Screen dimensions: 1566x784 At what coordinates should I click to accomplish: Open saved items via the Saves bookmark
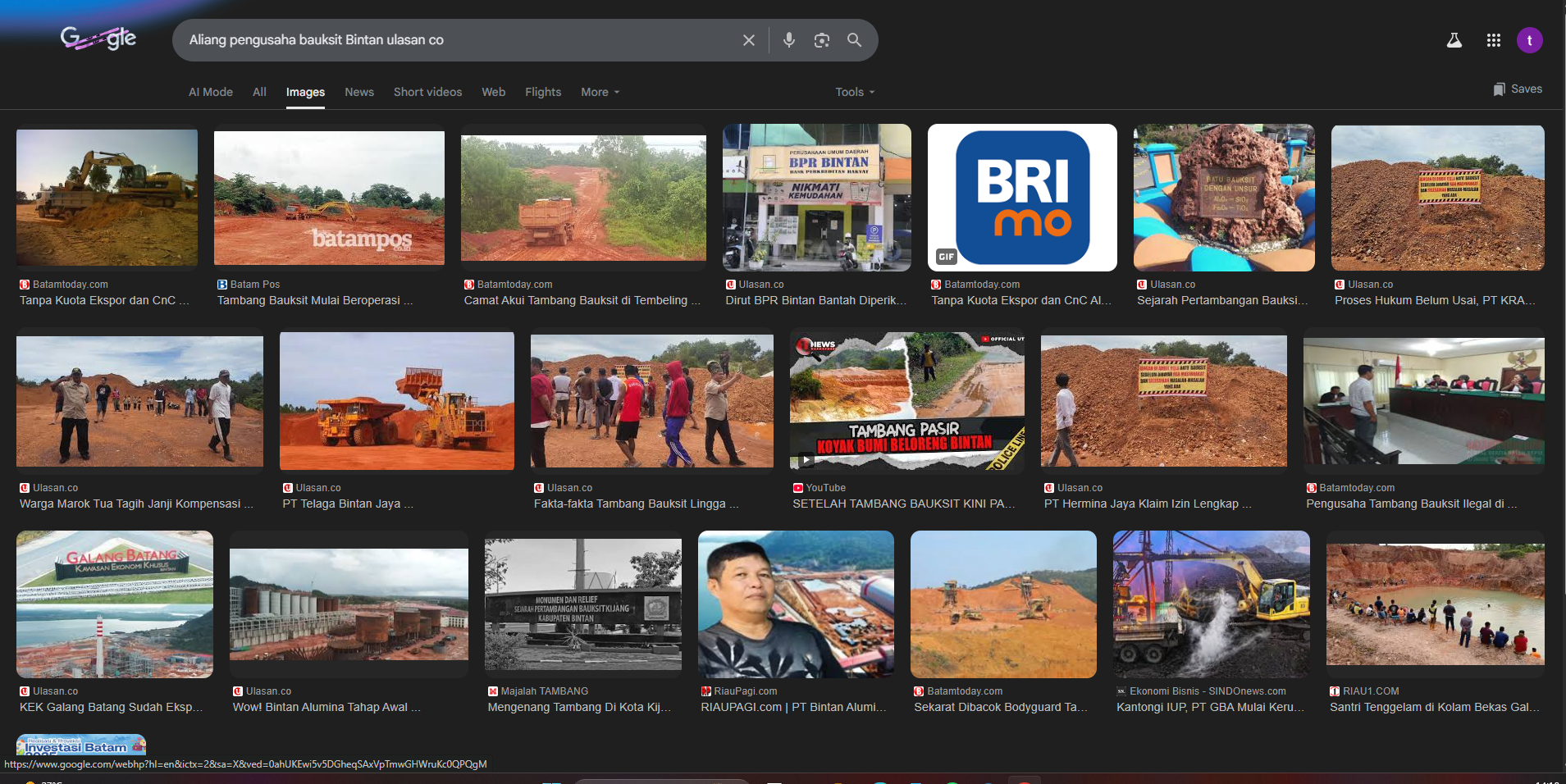(1517, 89)
